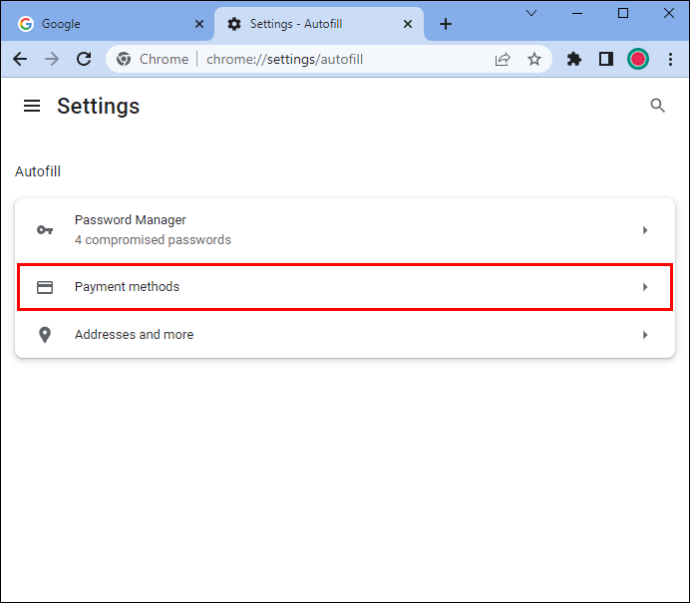Open the tab search dropdown chevron

(532, 13)
